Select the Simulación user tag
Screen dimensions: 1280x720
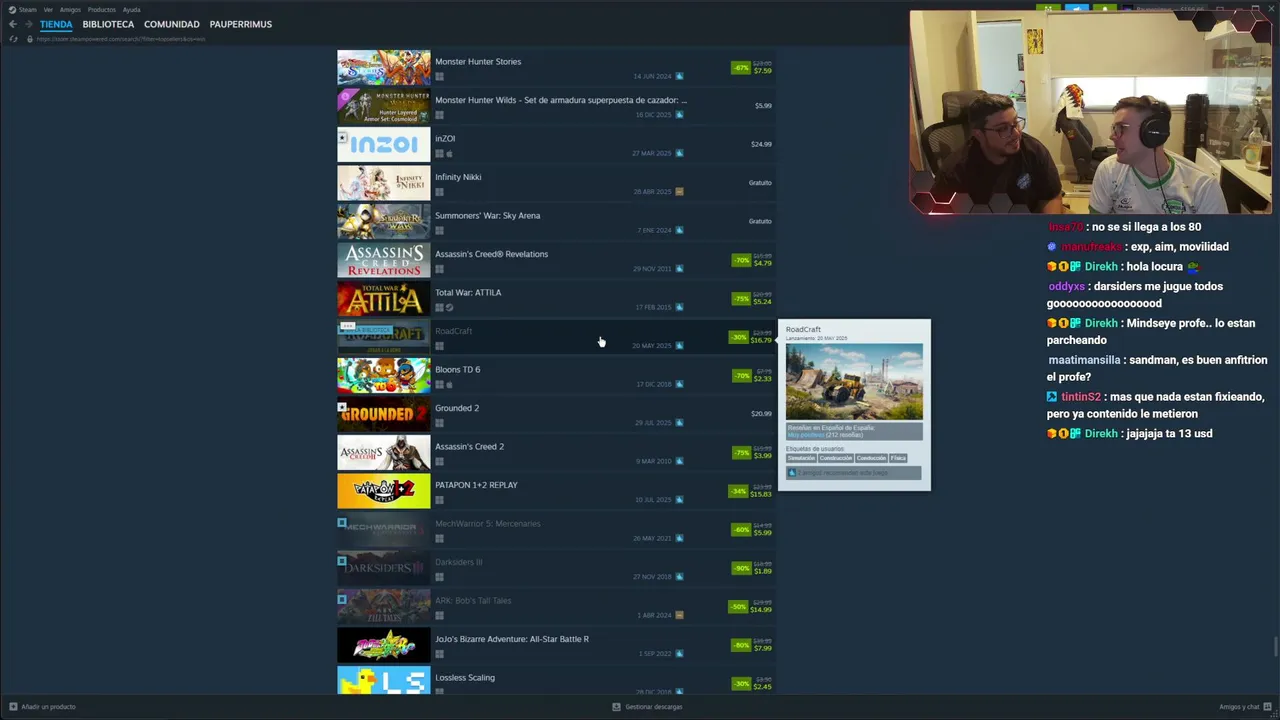pyautogui.click(x=801, y=458)
